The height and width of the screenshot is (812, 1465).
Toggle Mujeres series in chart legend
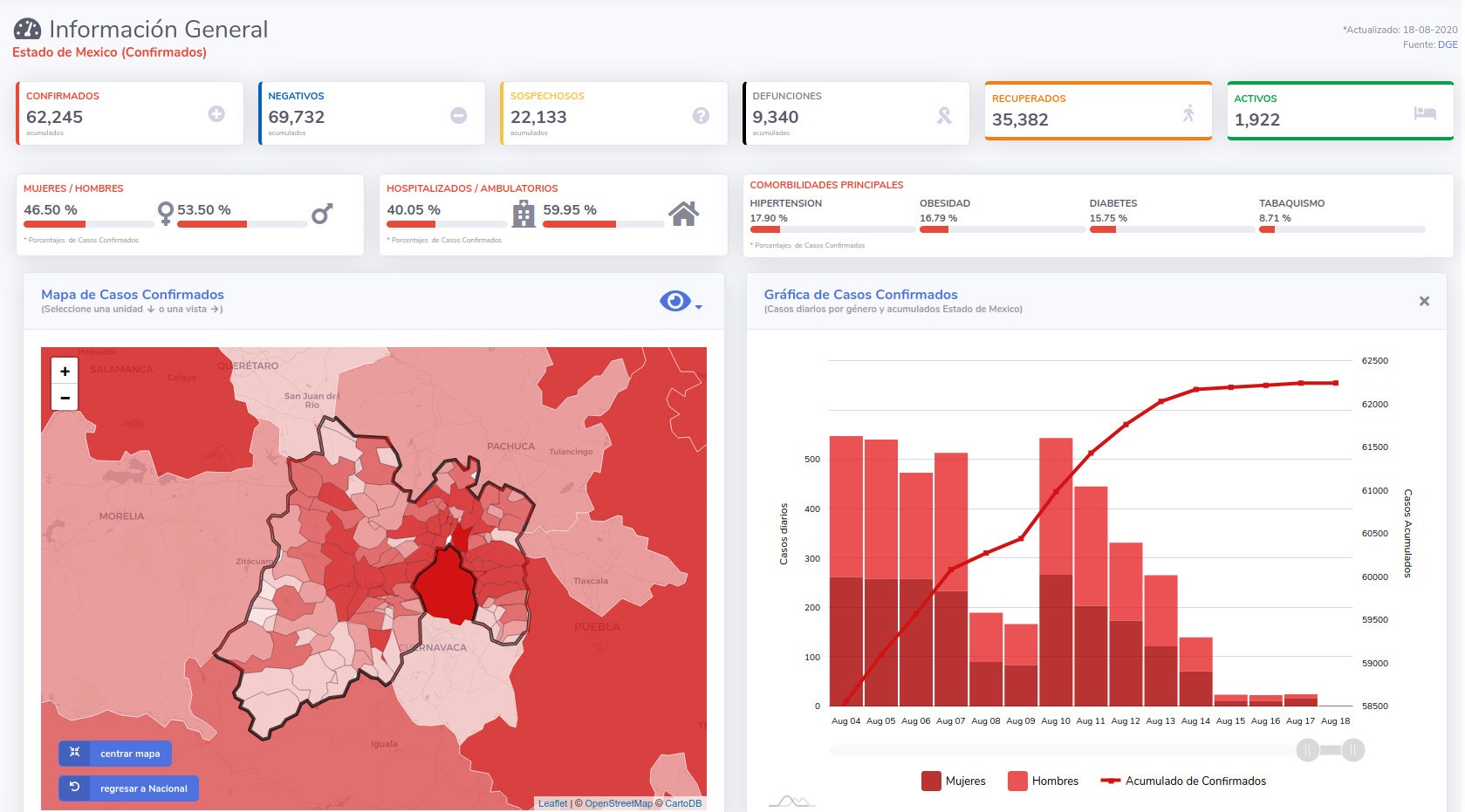click(x=953, y=781)
